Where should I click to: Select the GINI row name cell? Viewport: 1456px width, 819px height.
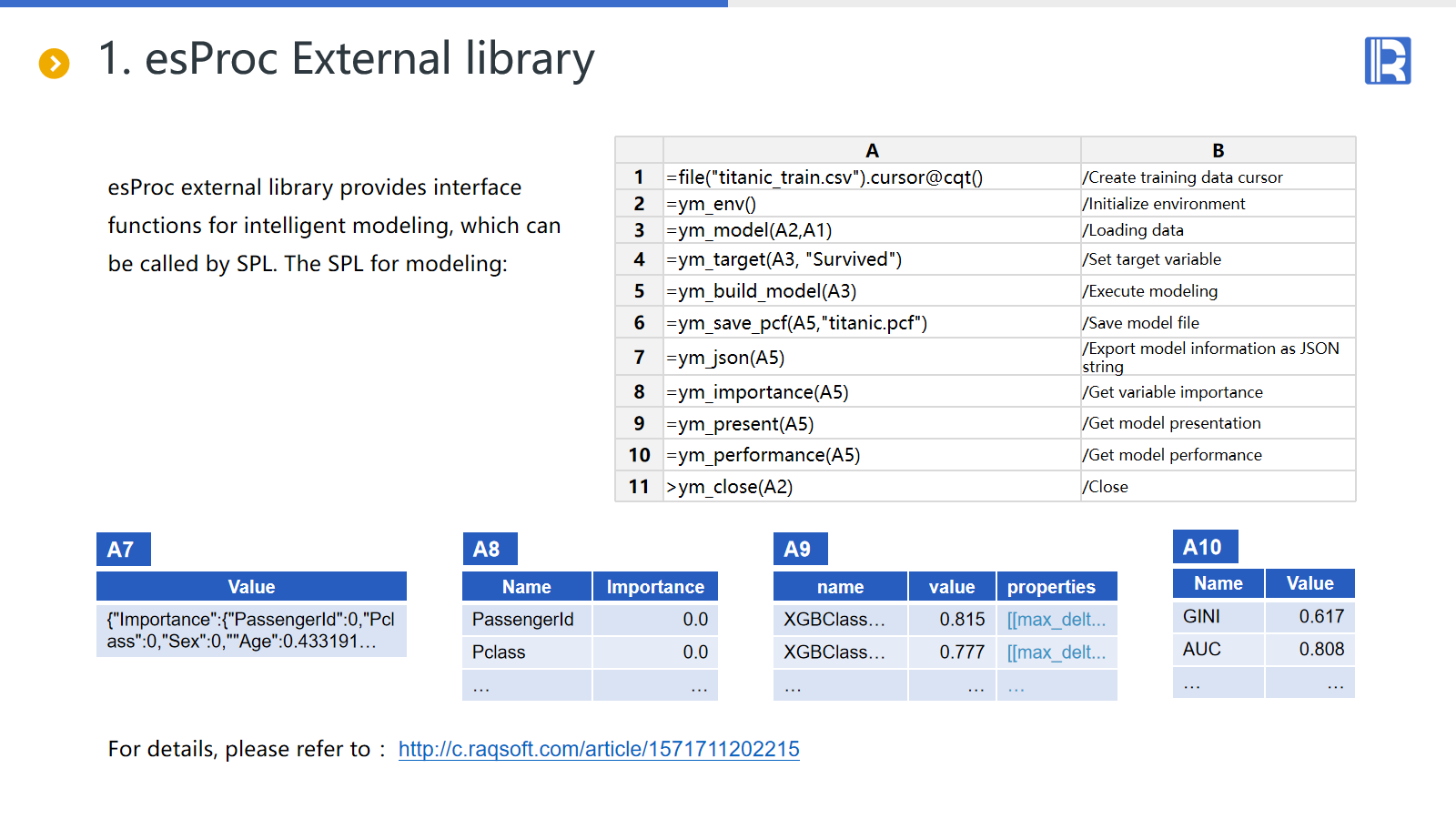pyautogui.click(x=1218, y=617)
